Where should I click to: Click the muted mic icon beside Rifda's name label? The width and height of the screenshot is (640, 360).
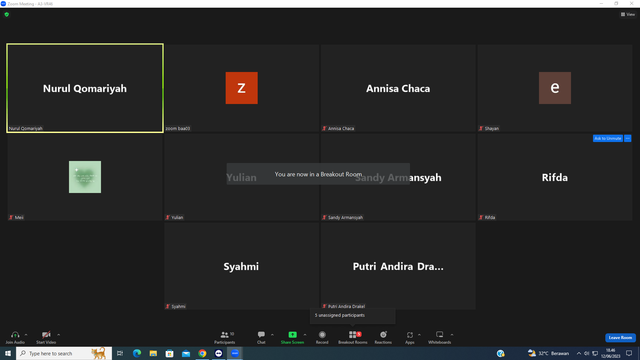coord(481,217)
